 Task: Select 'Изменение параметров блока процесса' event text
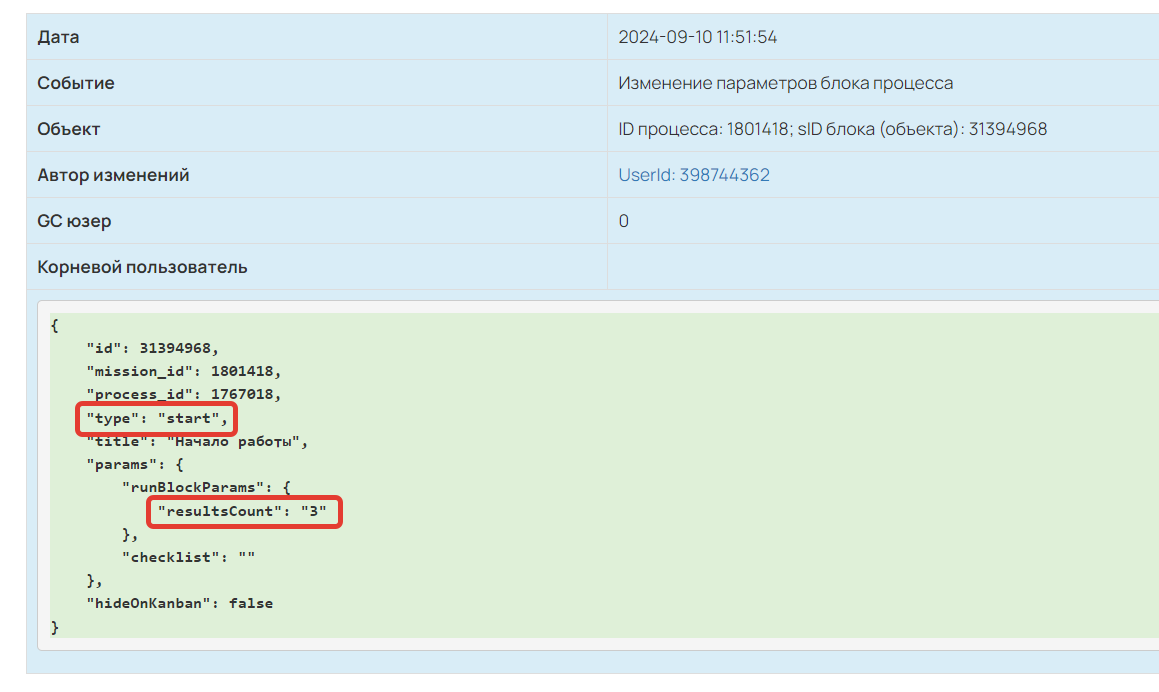click(785, 83)
